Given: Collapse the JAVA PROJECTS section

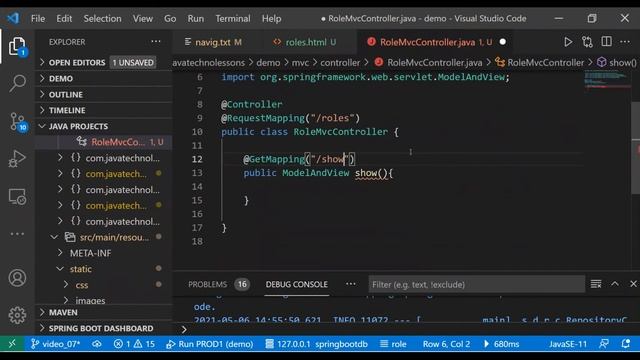Looking at the screenshot, I should [x=104, y=126].
